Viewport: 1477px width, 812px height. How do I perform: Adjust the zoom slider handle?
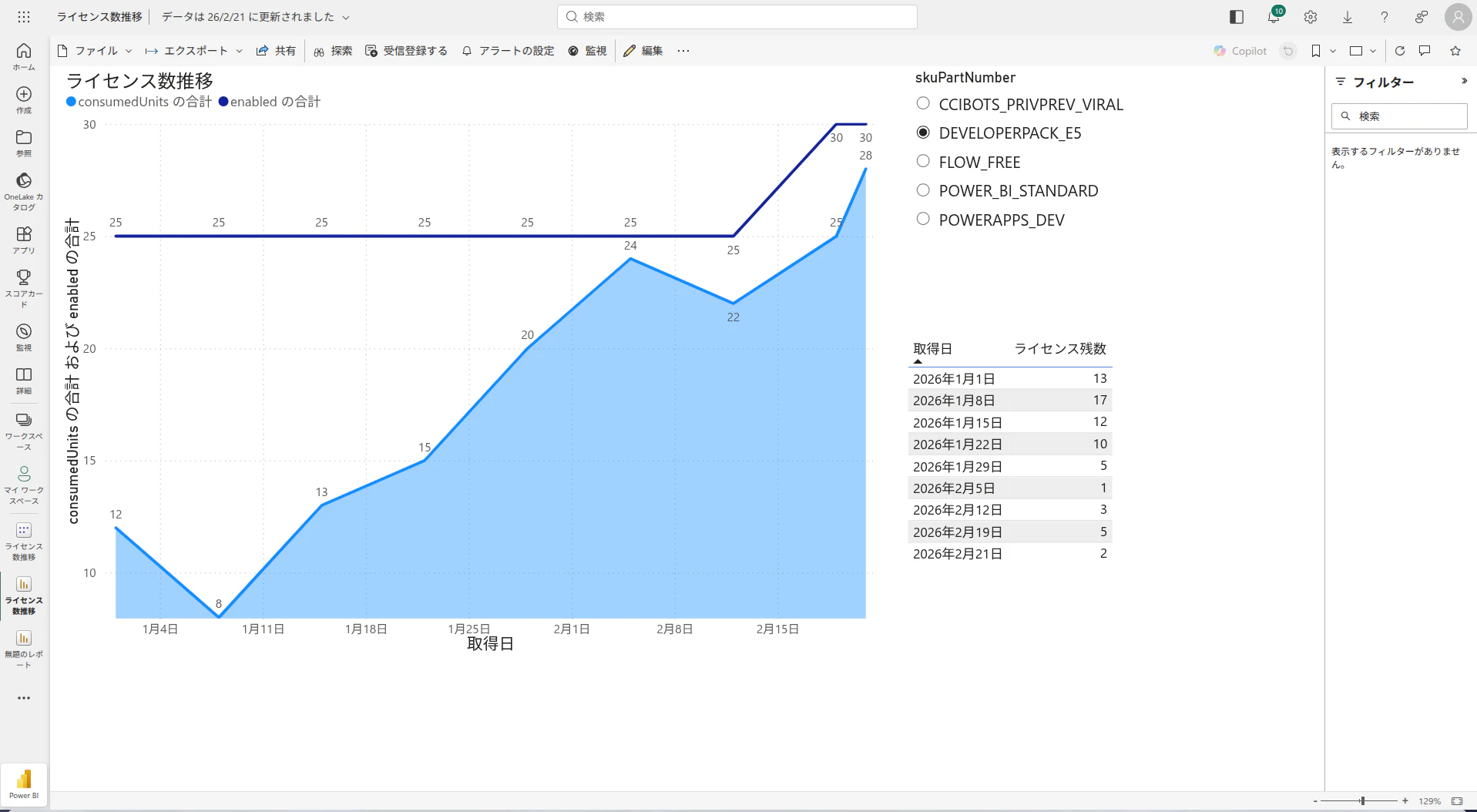(x=1363, y=801)
